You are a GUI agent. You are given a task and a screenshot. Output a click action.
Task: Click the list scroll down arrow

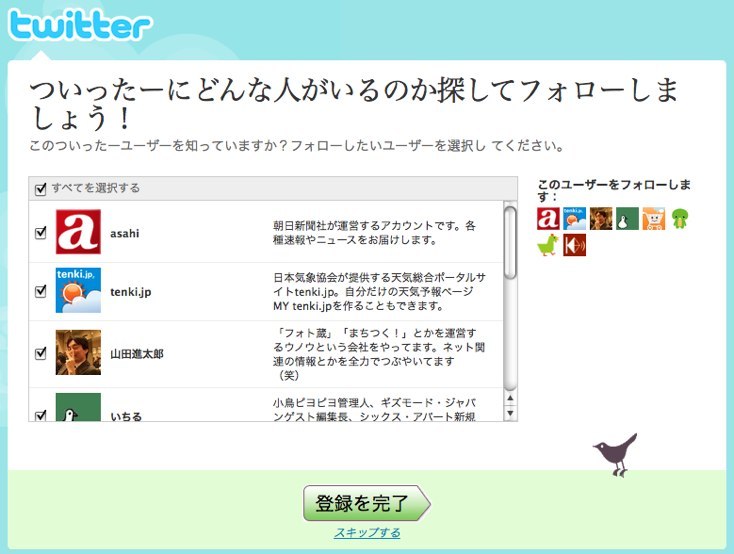[x=510, y=414]
